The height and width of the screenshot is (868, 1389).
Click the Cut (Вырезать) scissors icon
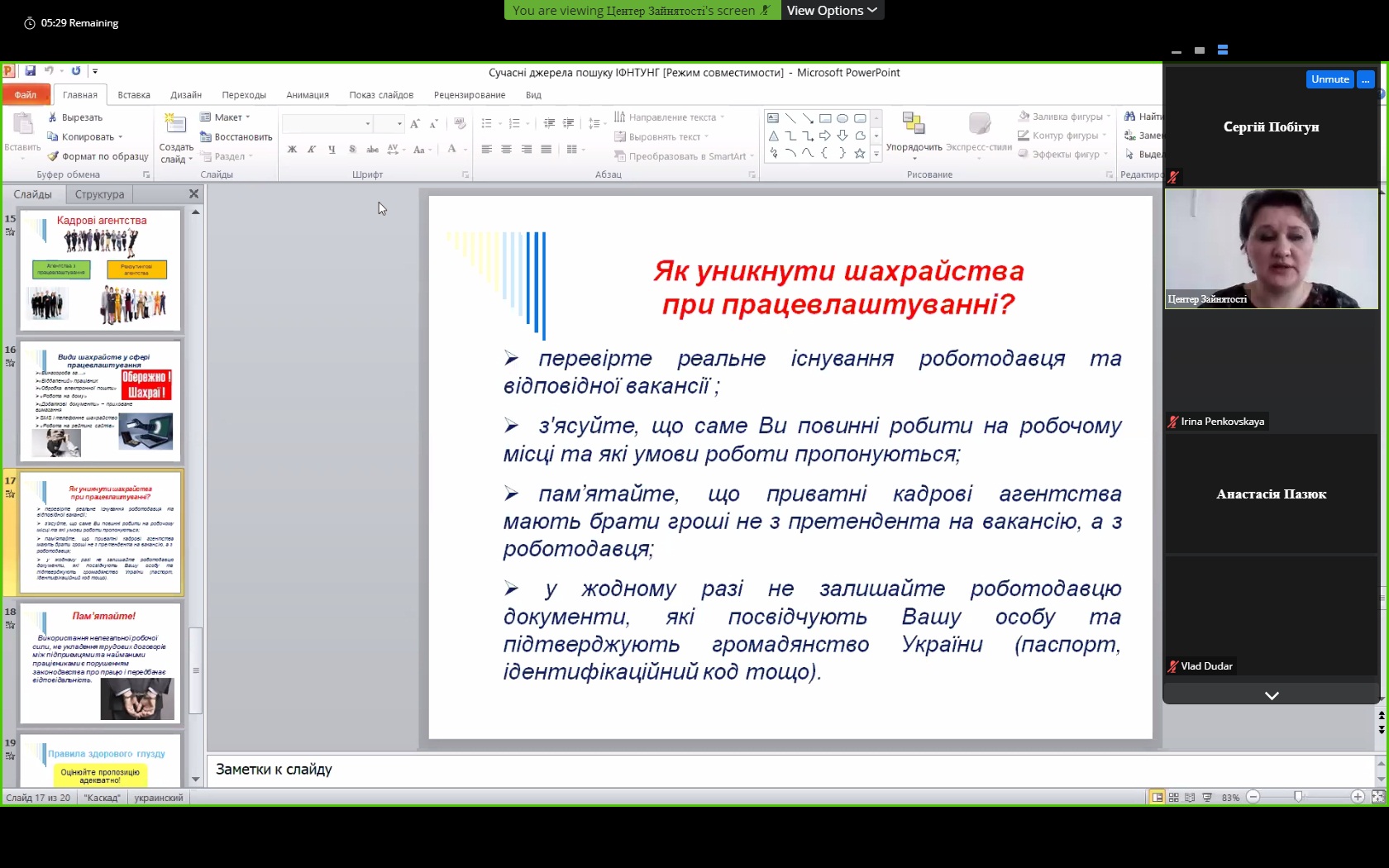53,117
